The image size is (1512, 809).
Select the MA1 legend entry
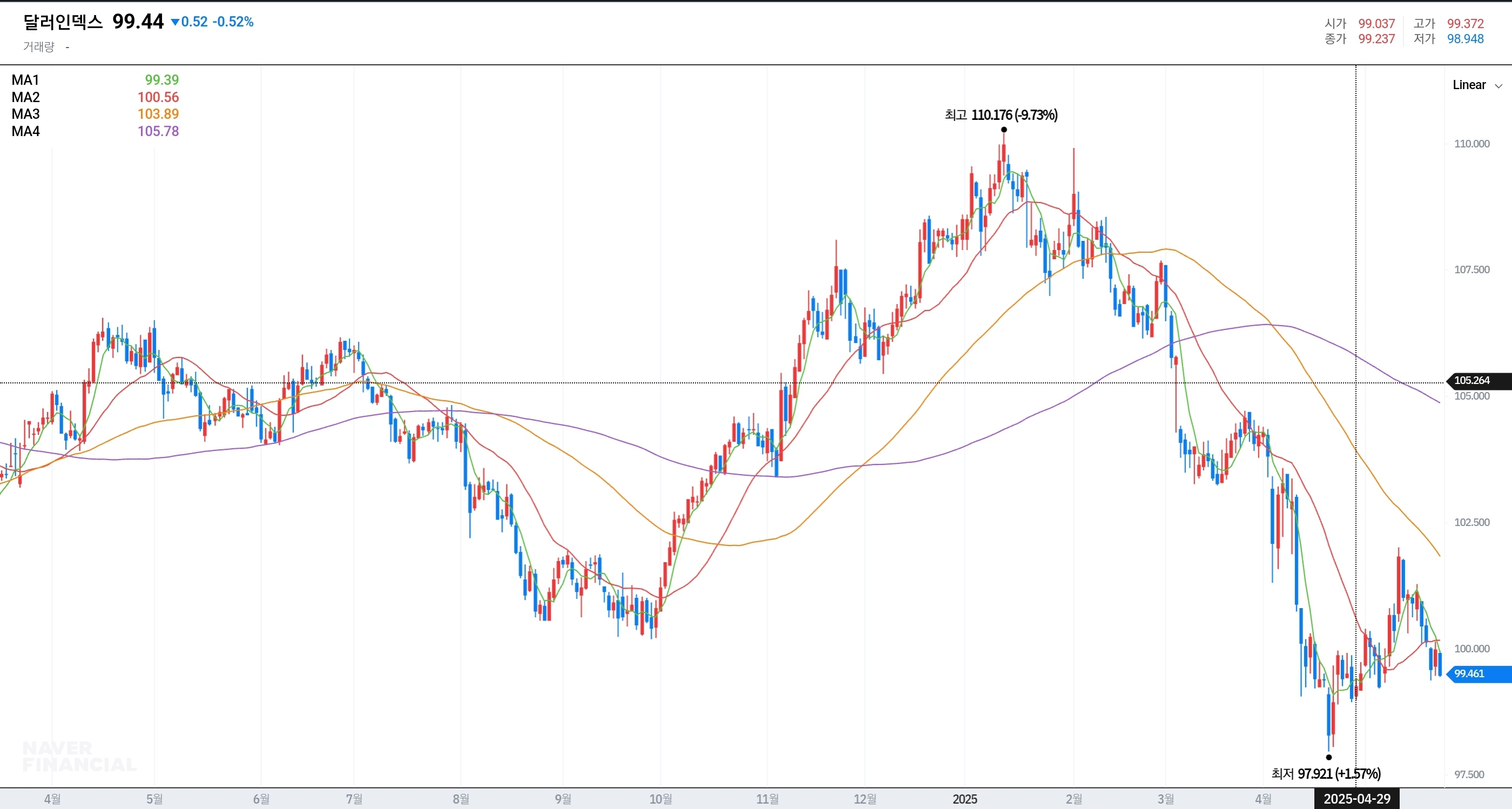coord(25,80)
